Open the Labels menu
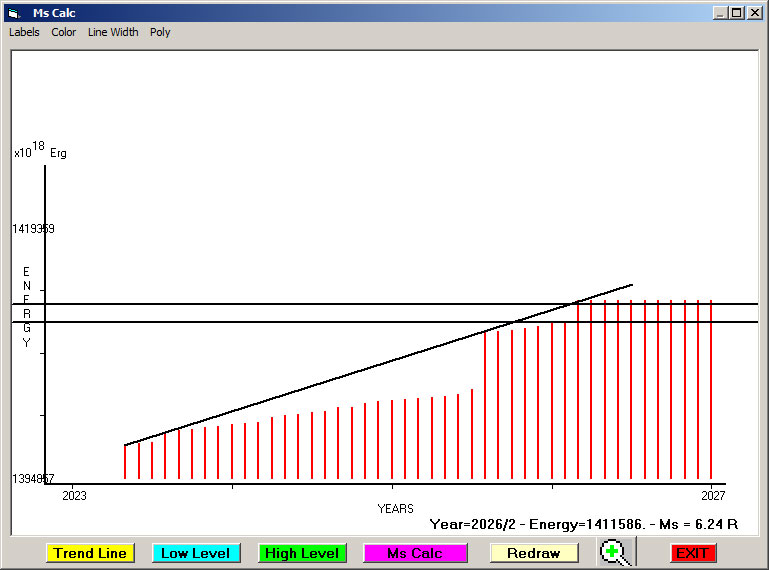Image resolution: width=769 pixels, height=570 pixels. pos(24,32)
